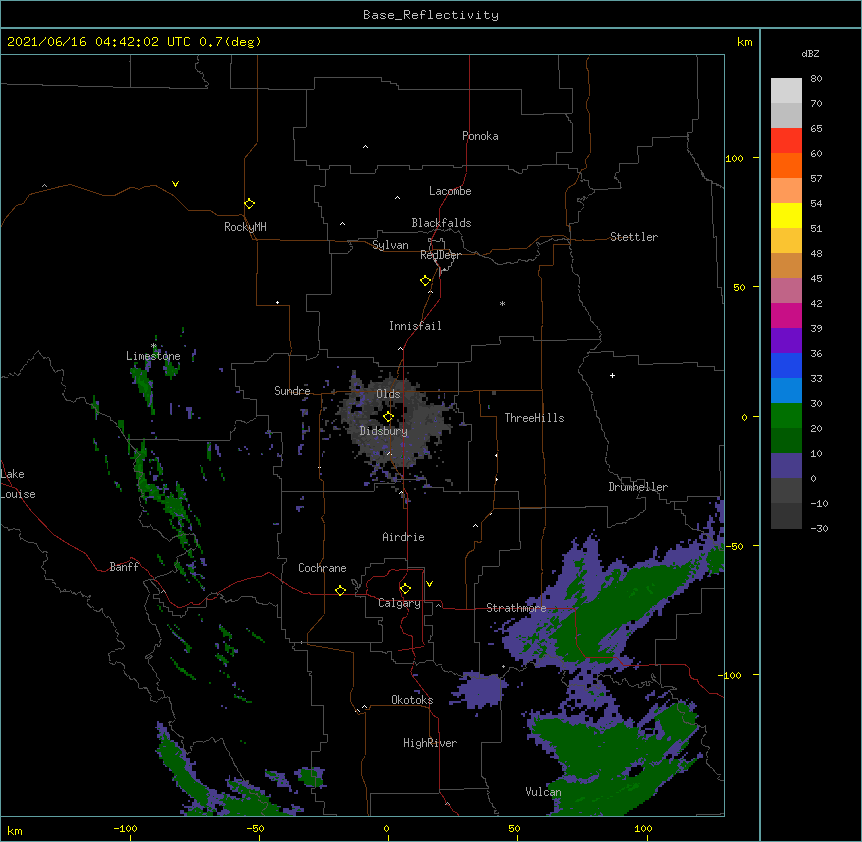
Task: Click the -30 value on the dBZ scale
Action: click(819, 529)
